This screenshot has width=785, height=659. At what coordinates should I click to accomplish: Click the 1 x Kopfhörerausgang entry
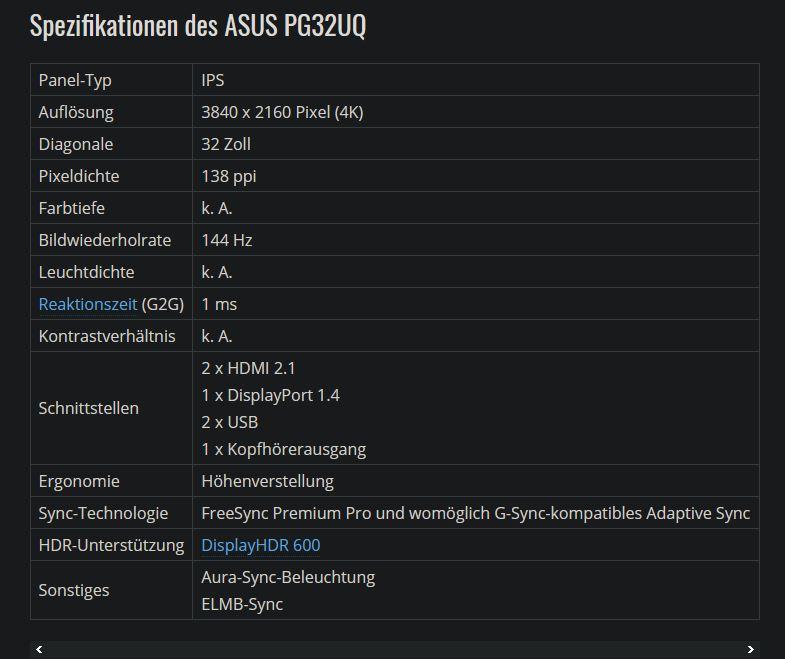tap(283, 449)
